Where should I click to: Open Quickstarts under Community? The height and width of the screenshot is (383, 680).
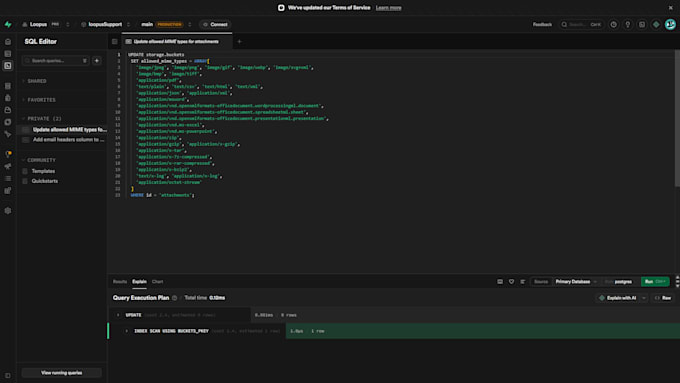[44, 181]
